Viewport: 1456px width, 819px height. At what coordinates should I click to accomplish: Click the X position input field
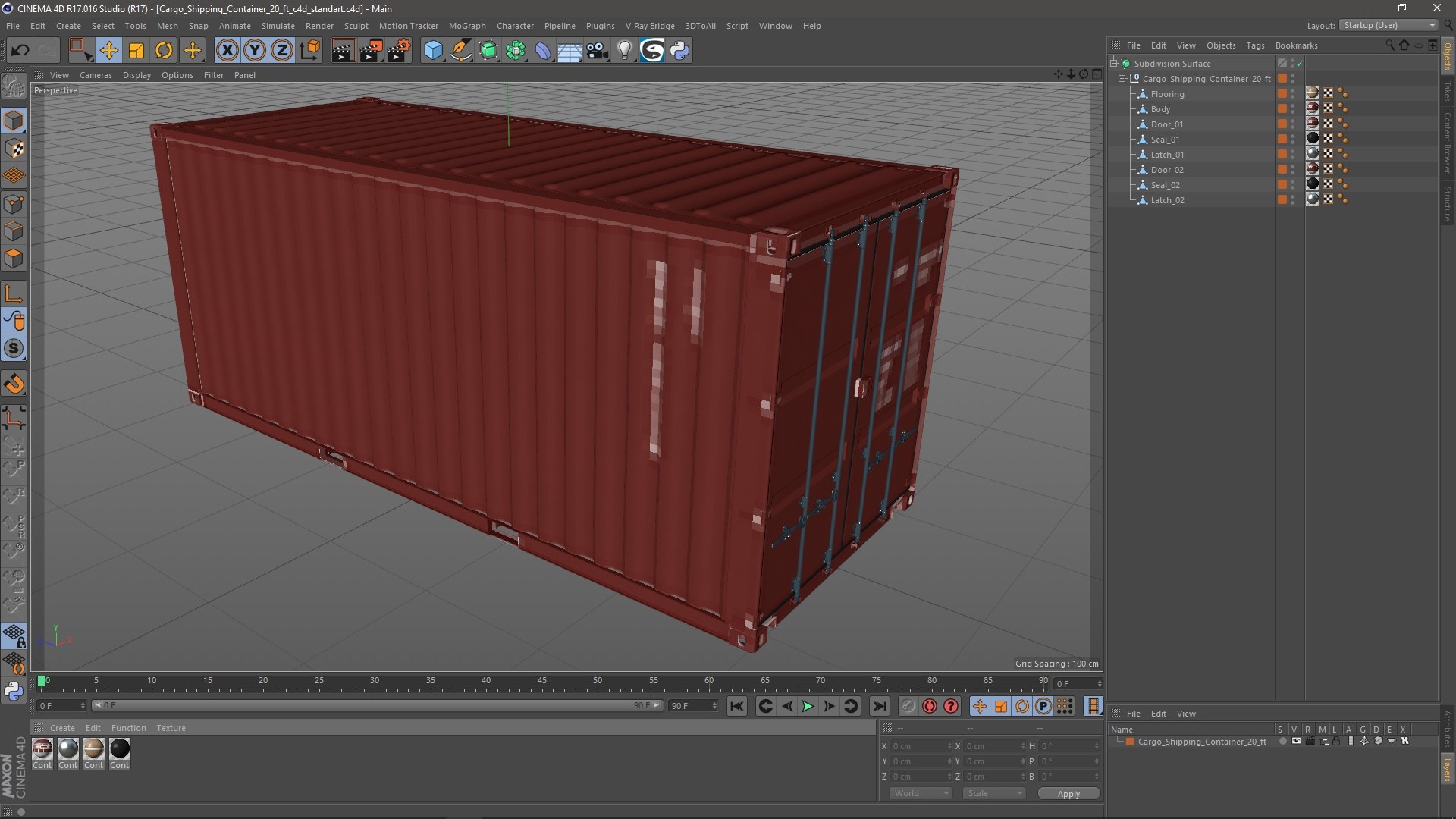pos(921,747)
